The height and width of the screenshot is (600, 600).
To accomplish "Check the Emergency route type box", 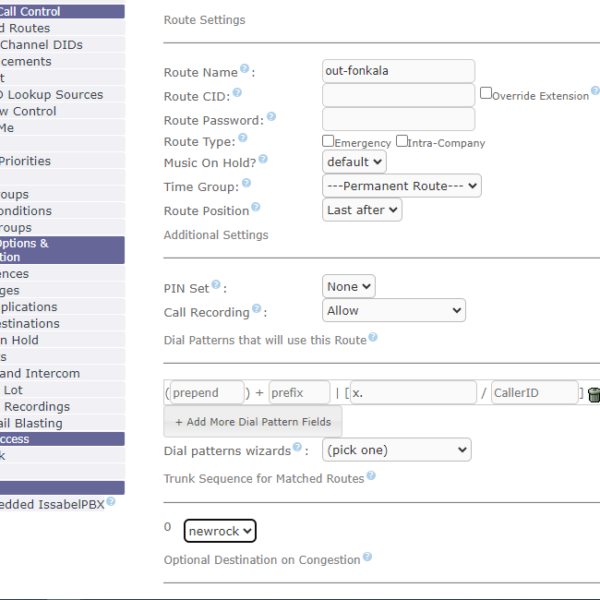I will [x=328, y=141].
